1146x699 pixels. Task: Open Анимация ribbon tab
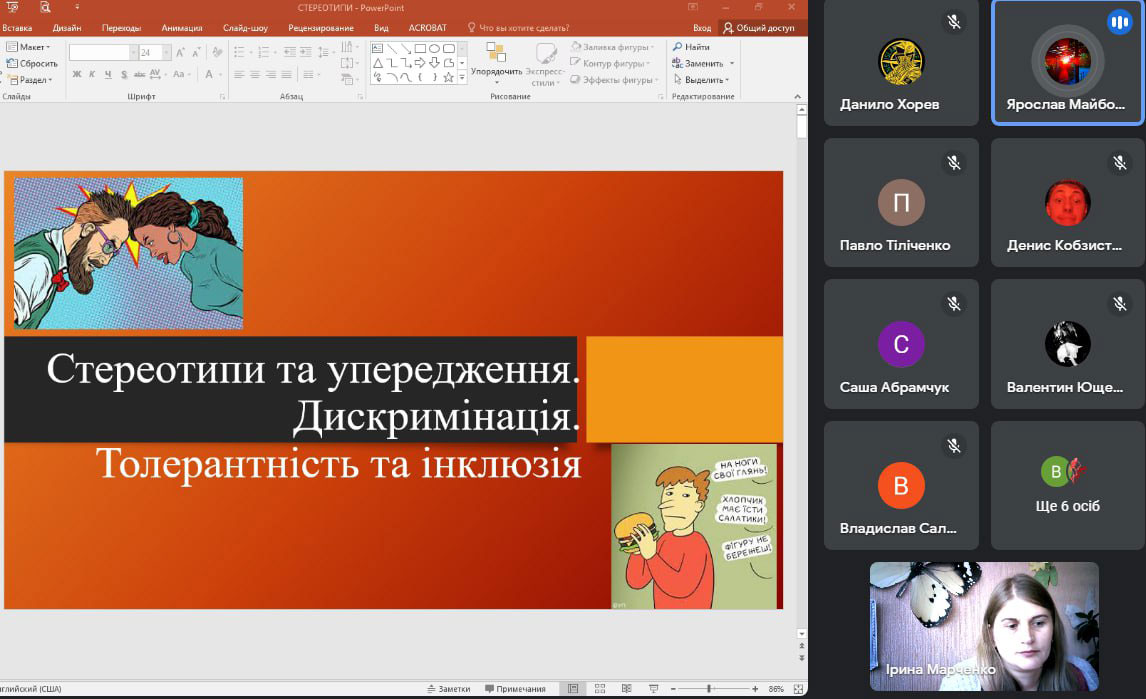point(182,28)
